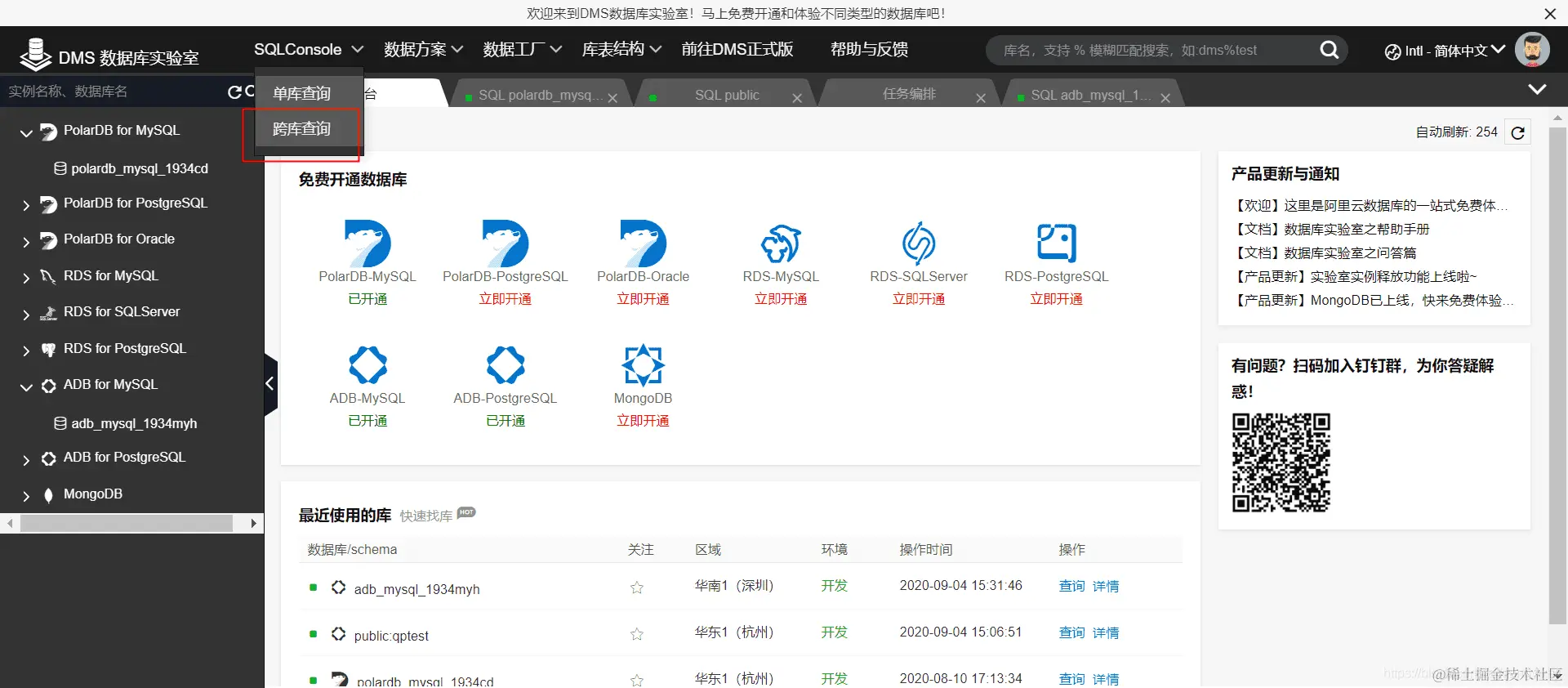Image resolution: width=1568 pixels, height=688 pixels.
Task: Open 帮助与反馈 menu
Action: pyautogui.click(x=869, y=49)
